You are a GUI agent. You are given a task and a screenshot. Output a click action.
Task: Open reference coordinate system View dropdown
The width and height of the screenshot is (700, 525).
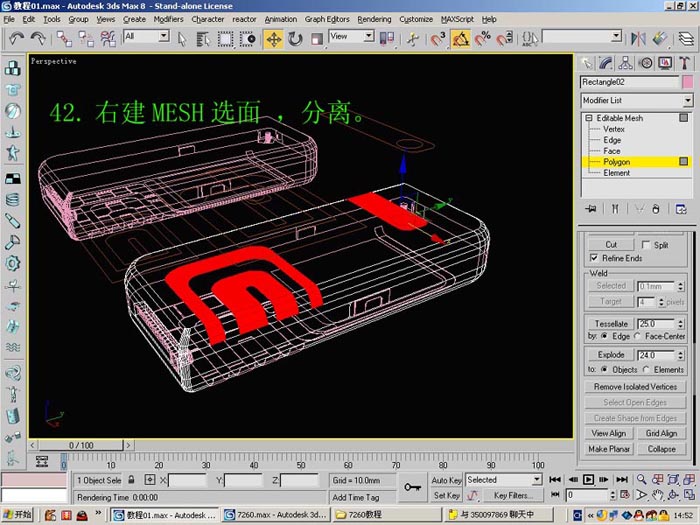[369, 36]
